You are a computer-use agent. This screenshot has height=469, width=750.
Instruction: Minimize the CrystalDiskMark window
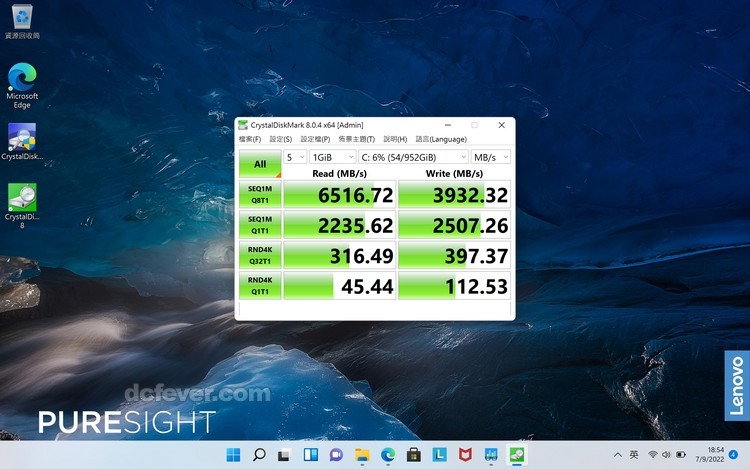[x=448, y=125]
